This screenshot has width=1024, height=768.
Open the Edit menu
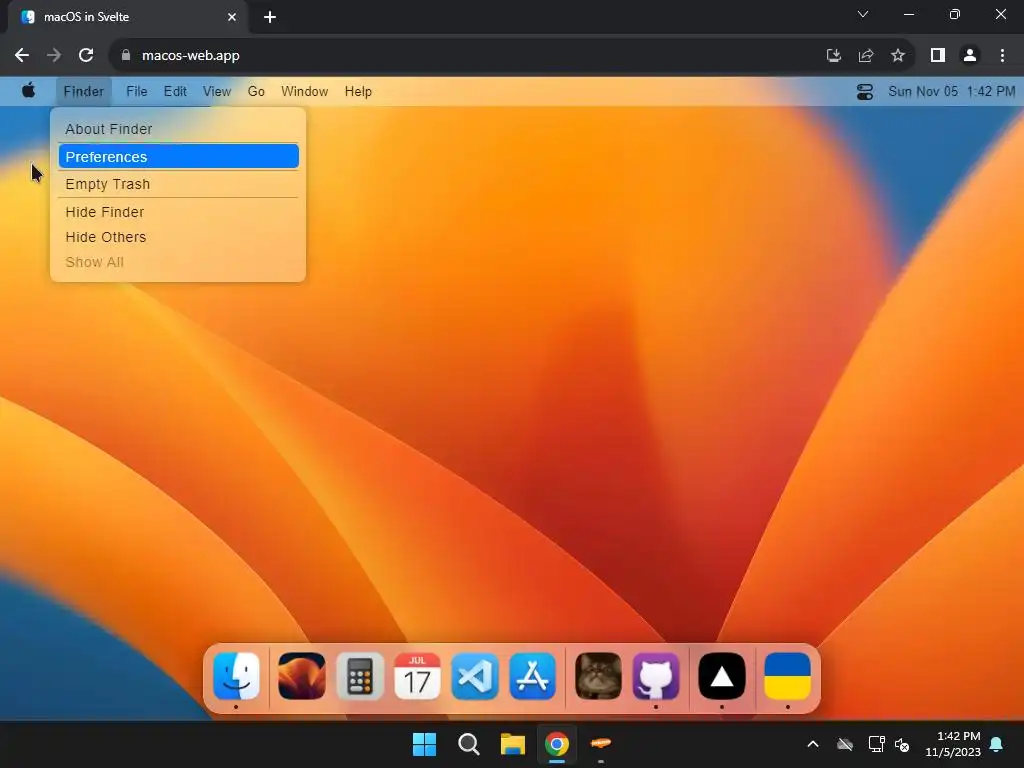[x=175, y=91]
